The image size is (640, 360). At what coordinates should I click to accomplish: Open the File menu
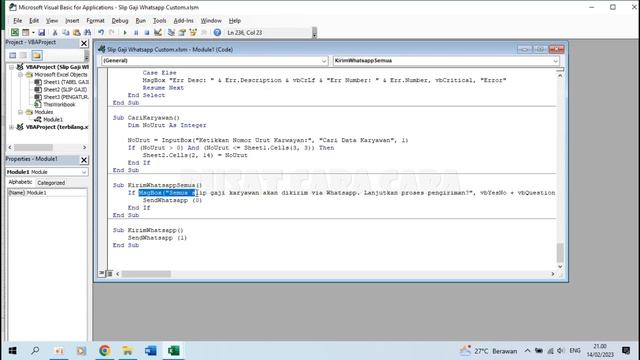18,20
